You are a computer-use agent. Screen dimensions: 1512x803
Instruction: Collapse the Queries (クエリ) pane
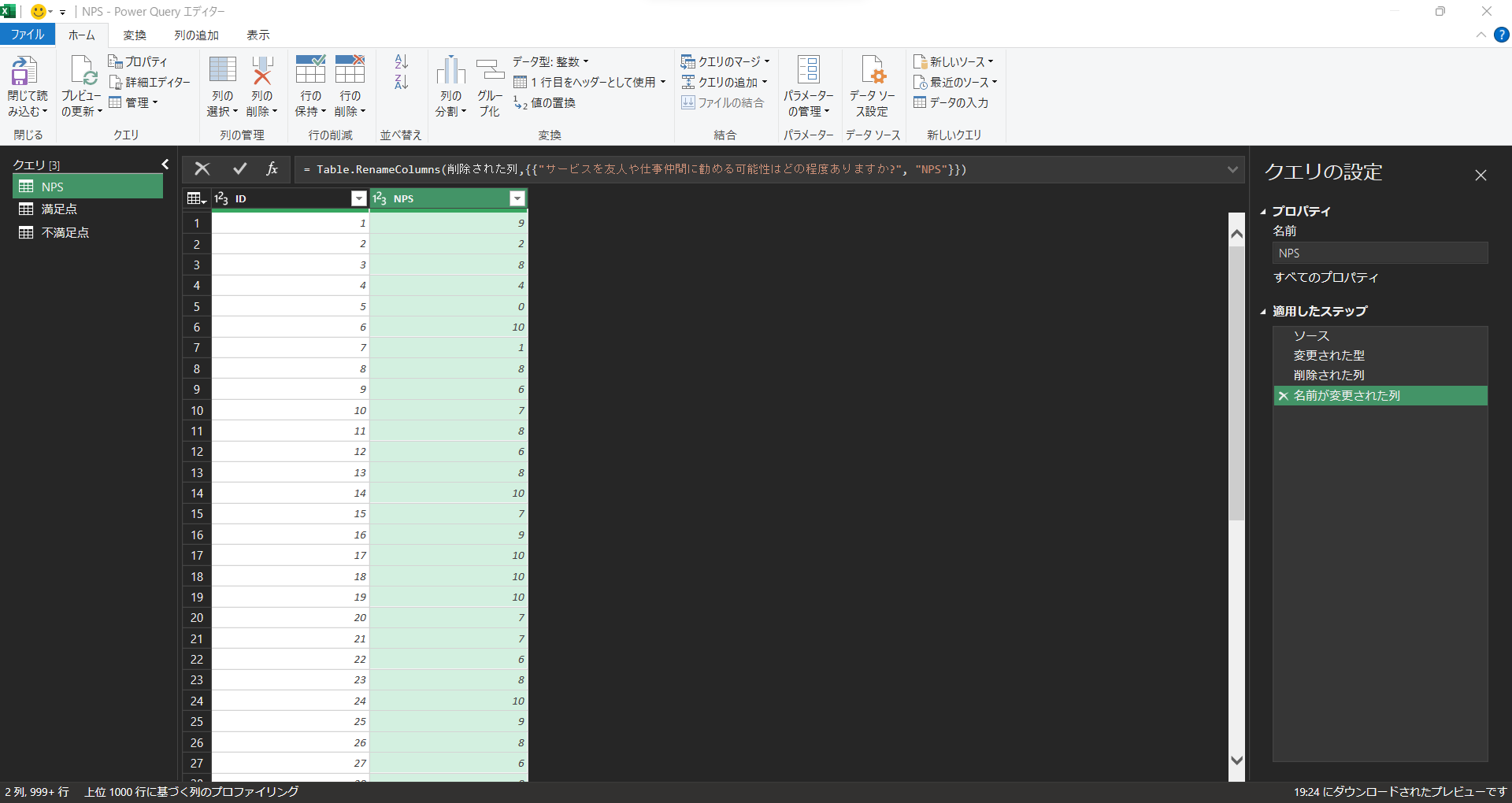pyautogui.click(x=165, y=164)
